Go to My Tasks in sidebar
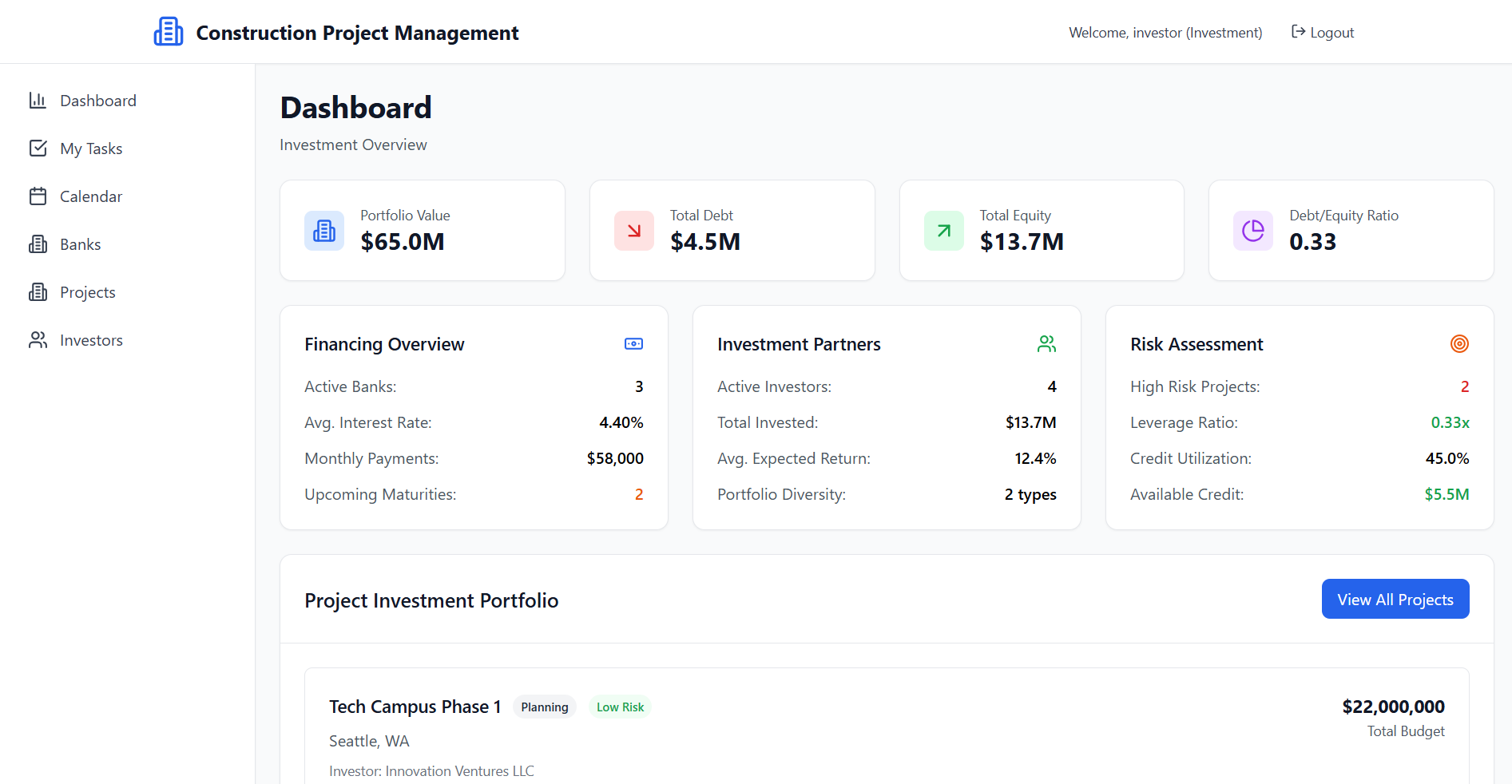Viewport: 1512px width, 784px height. tap(91, 148)
